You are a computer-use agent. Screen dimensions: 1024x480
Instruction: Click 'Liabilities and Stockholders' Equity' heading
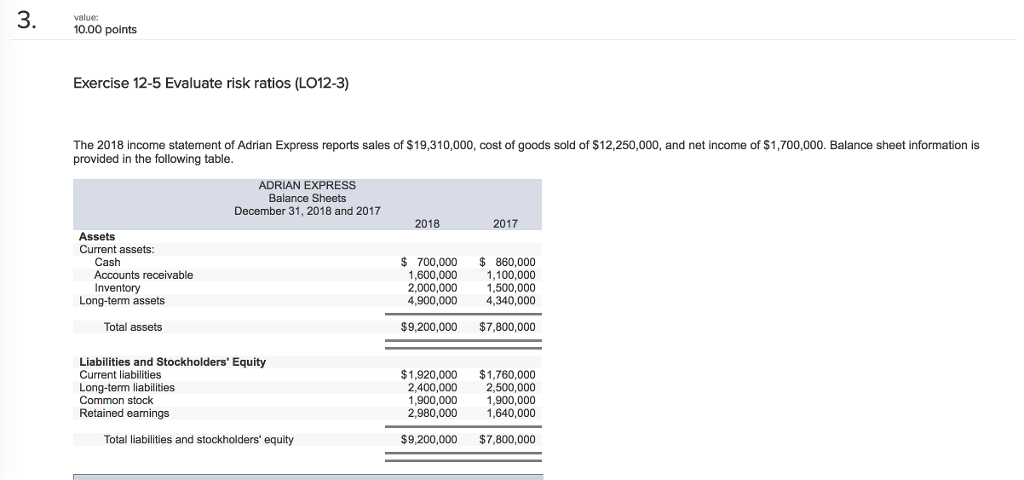(x=172, y=362)
